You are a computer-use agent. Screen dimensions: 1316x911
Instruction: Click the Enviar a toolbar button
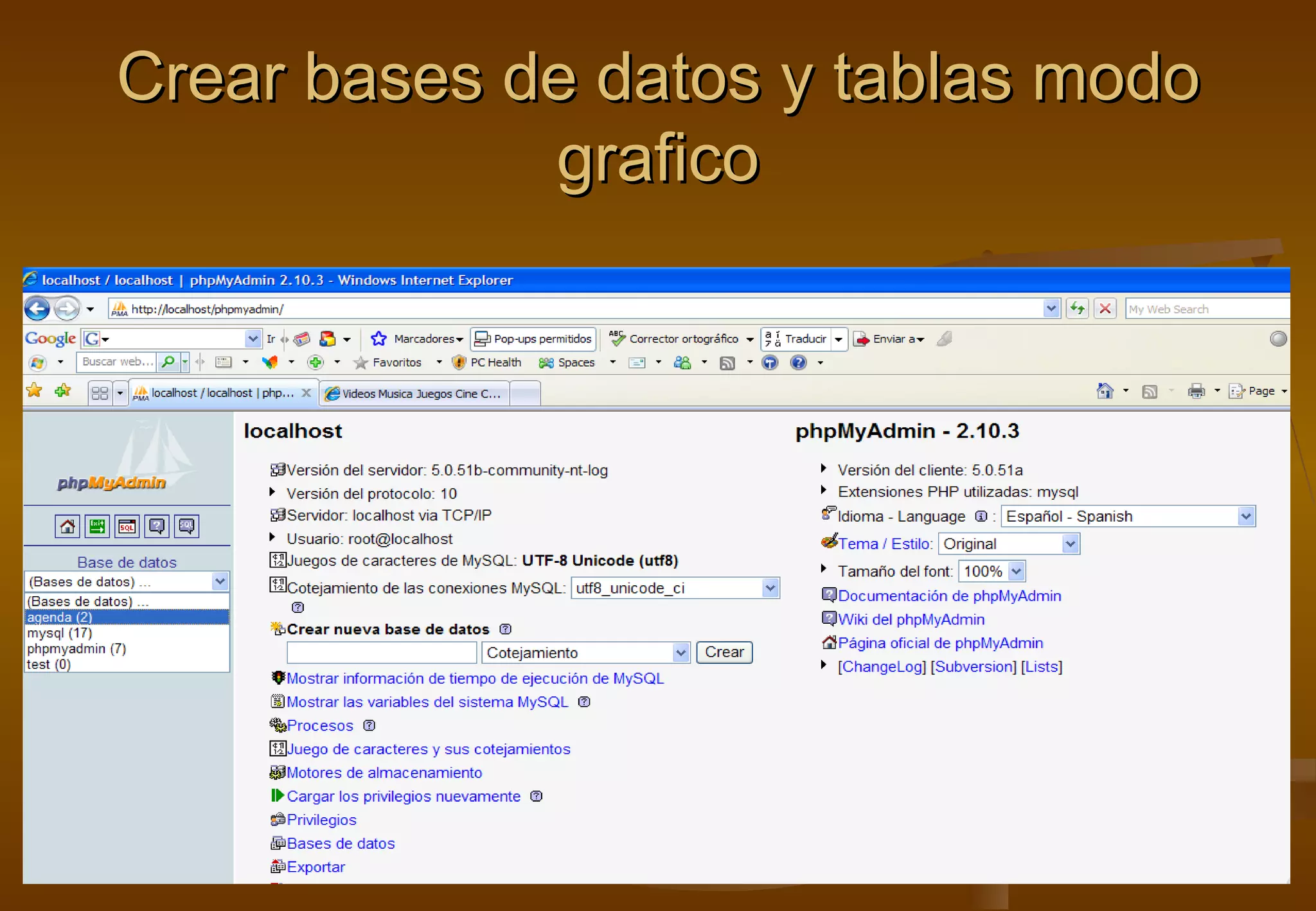point(888,339)
